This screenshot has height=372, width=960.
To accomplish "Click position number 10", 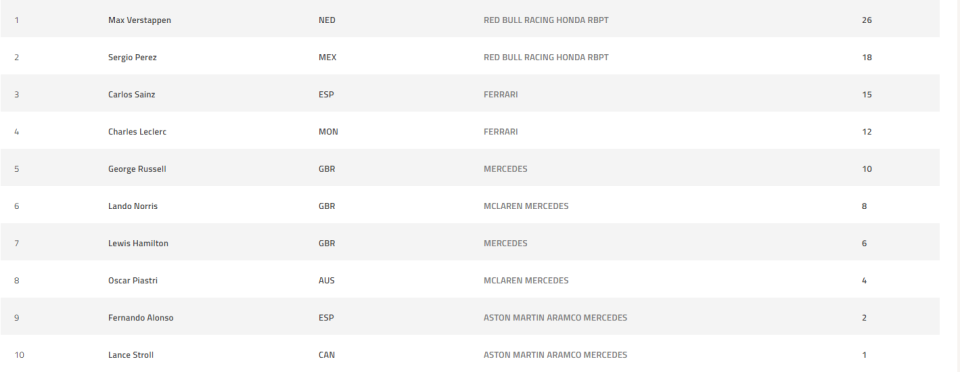I will coord(20,355).
